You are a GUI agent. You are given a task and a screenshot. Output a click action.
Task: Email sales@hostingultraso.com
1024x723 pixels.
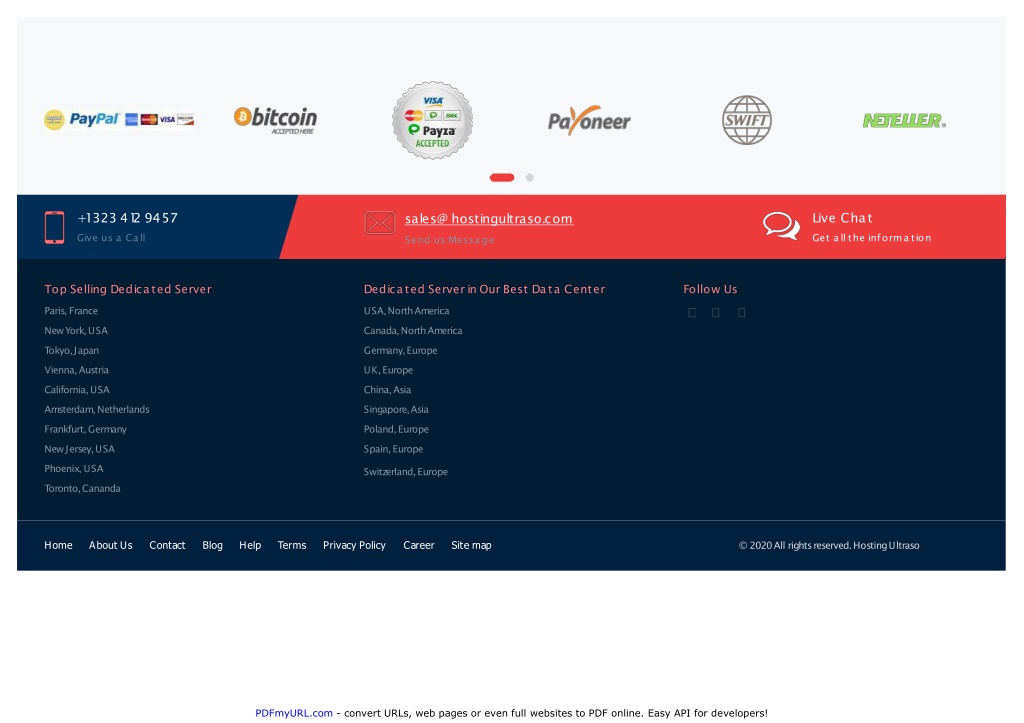click(x=488, y=219)
